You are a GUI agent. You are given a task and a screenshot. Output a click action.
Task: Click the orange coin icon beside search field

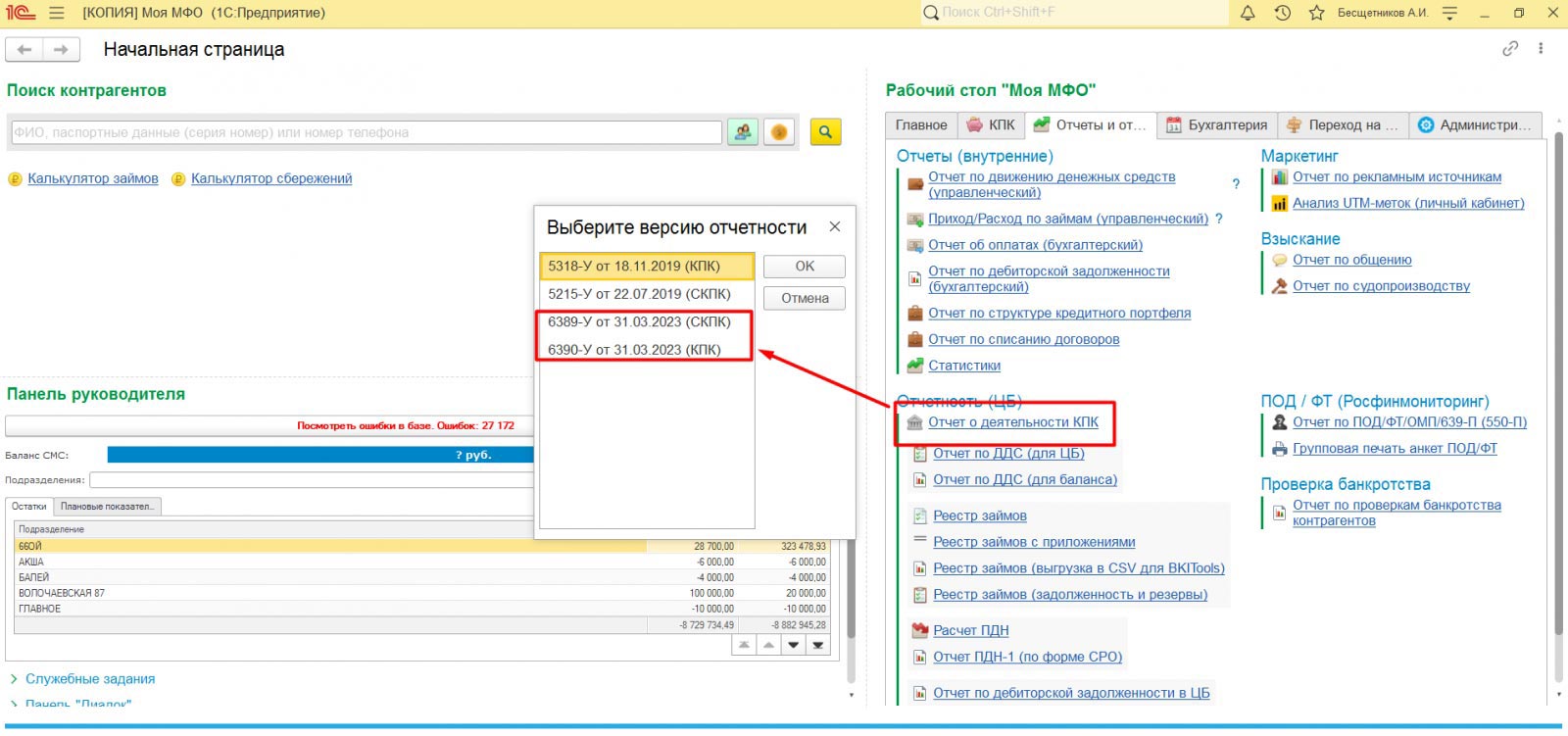pos(779,131)
